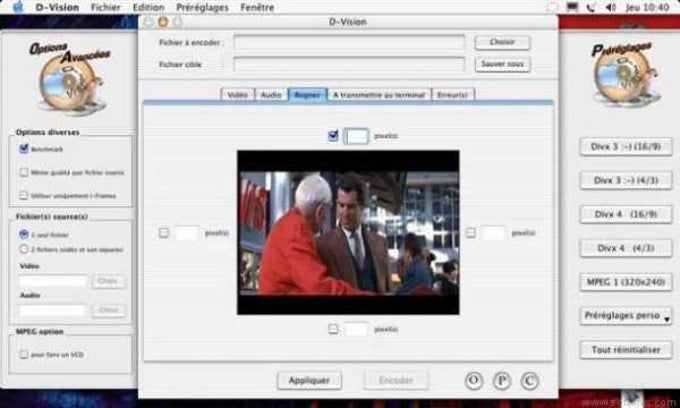Click the video preview thumbnail
Viewport: 680px width, 408px height.
pos(348,232)
